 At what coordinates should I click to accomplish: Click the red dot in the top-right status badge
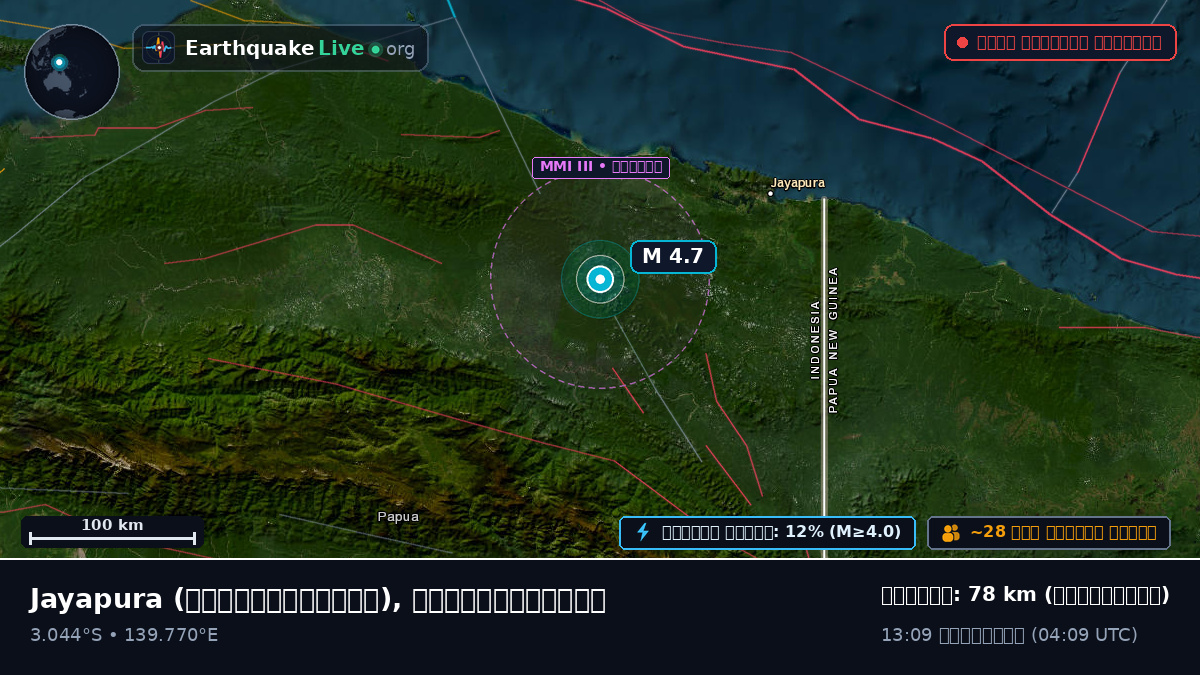962,42
